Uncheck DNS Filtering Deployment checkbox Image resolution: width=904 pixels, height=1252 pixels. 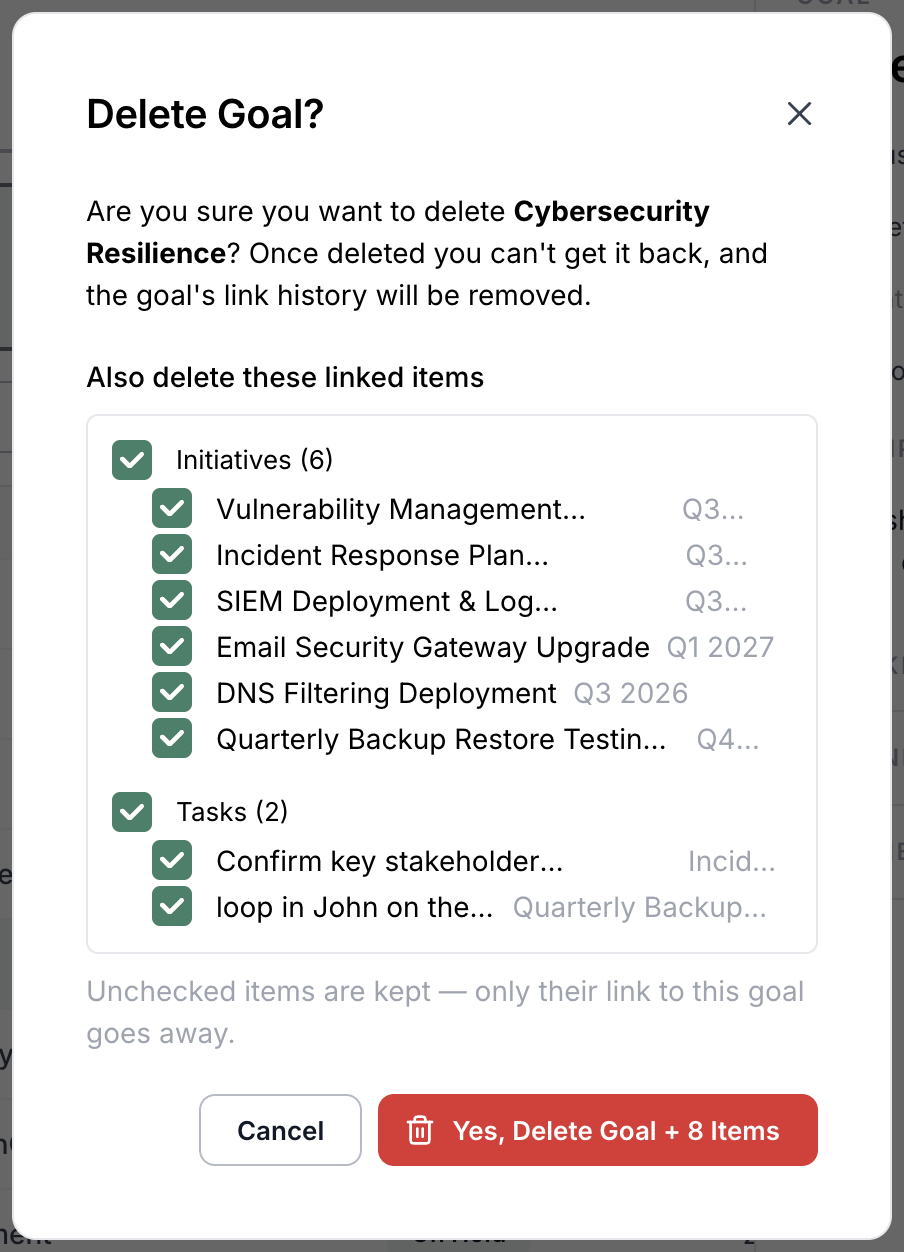tap(172, 693)
